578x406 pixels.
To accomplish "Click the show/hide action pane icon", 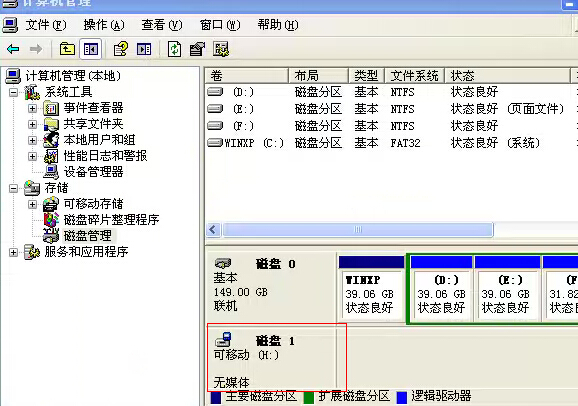I will (144, 49).
